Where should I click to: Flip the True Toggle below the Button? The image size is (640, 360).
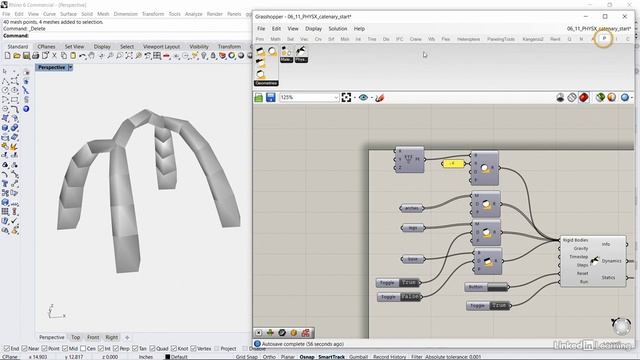(488, 305)
